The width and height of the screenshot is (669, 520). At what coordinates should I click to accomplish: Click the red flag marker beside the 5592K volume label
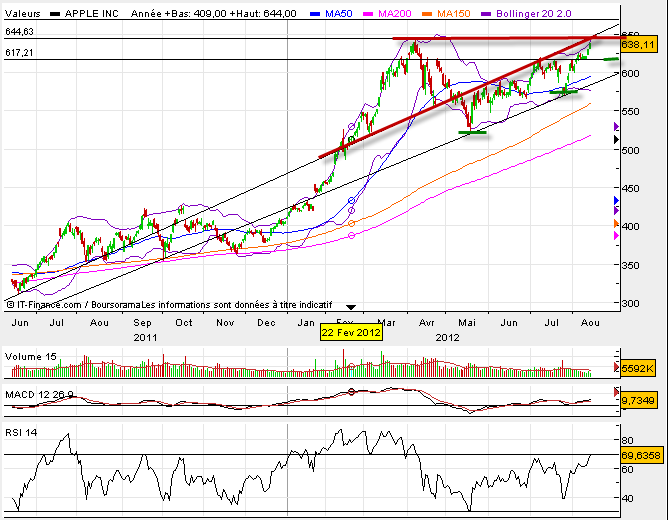[x=615, y=368]
